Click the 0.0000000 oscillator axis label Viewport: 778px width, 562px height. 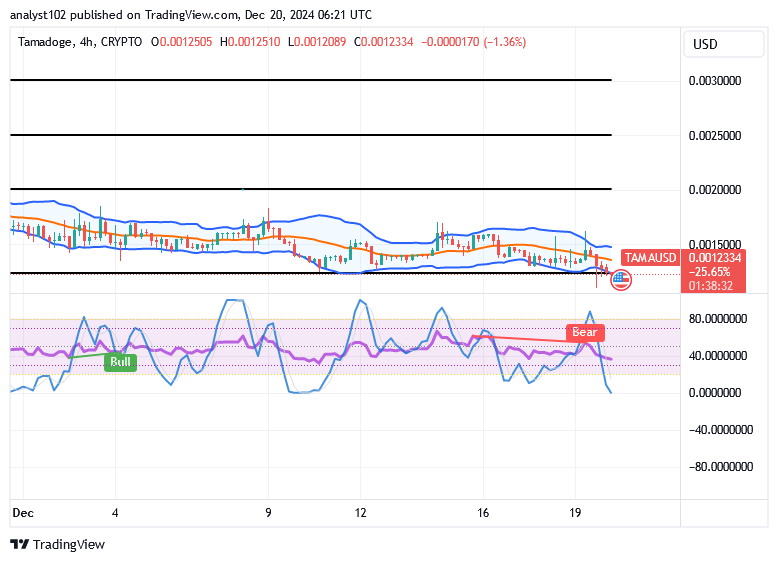click(715, 392)
